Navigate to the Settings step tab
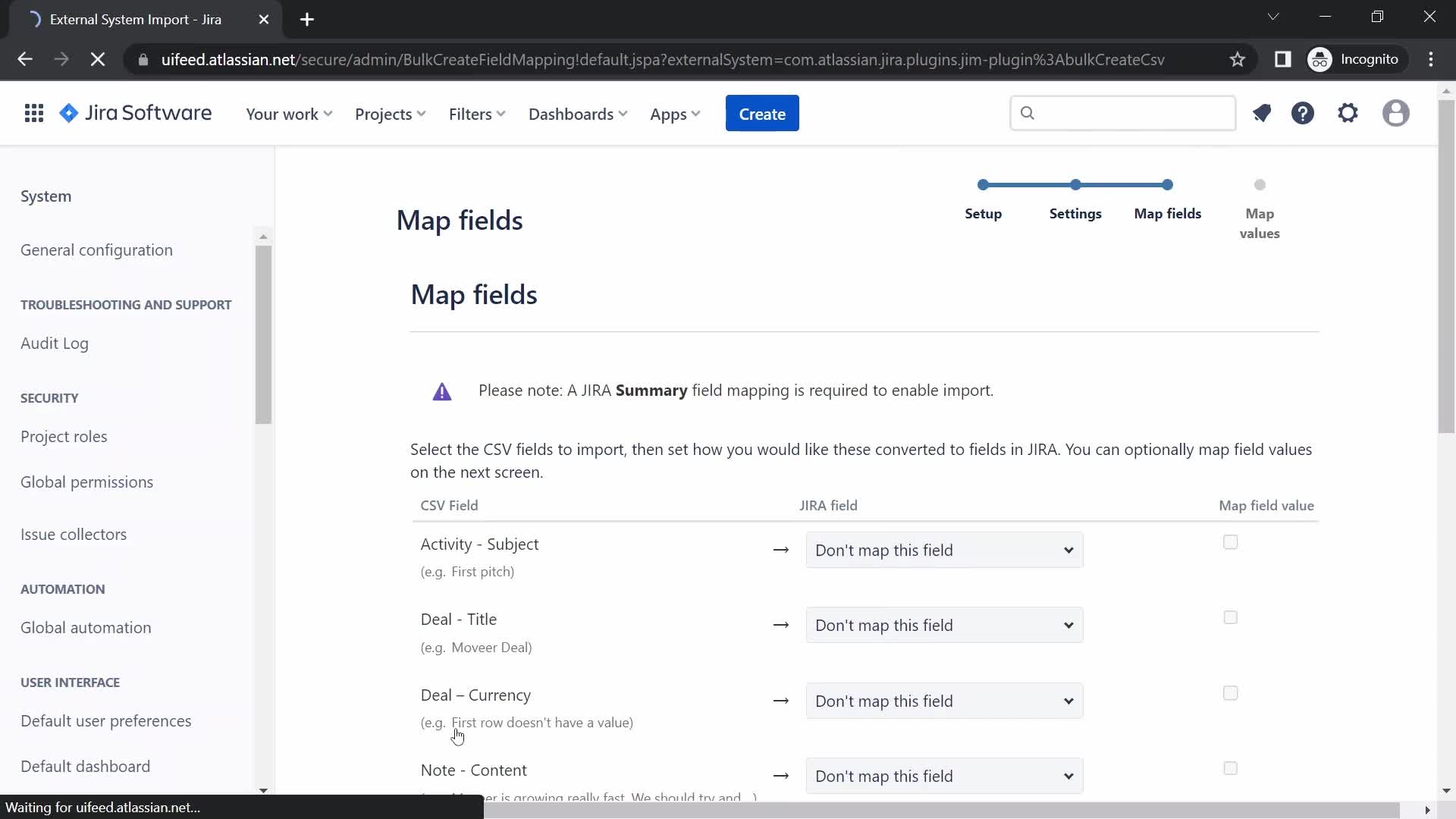Viewport: 1456px width, 819px height. coord(1075,213)
